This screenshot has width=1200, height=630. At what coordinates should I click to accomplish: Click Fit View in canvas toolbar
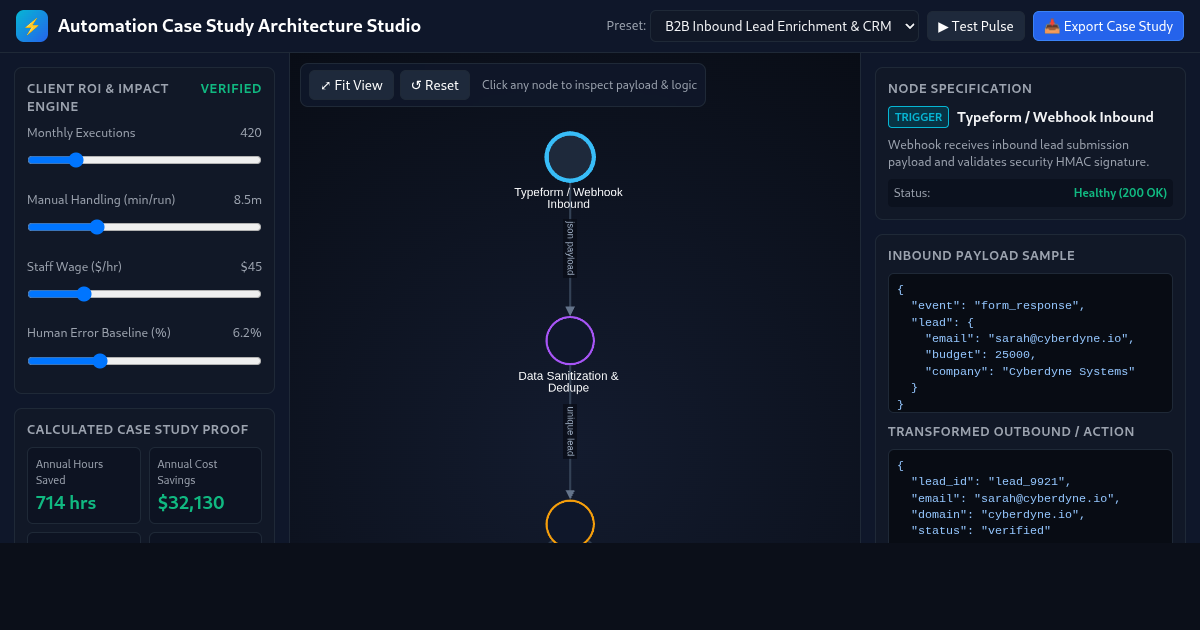tap(351, 85)
